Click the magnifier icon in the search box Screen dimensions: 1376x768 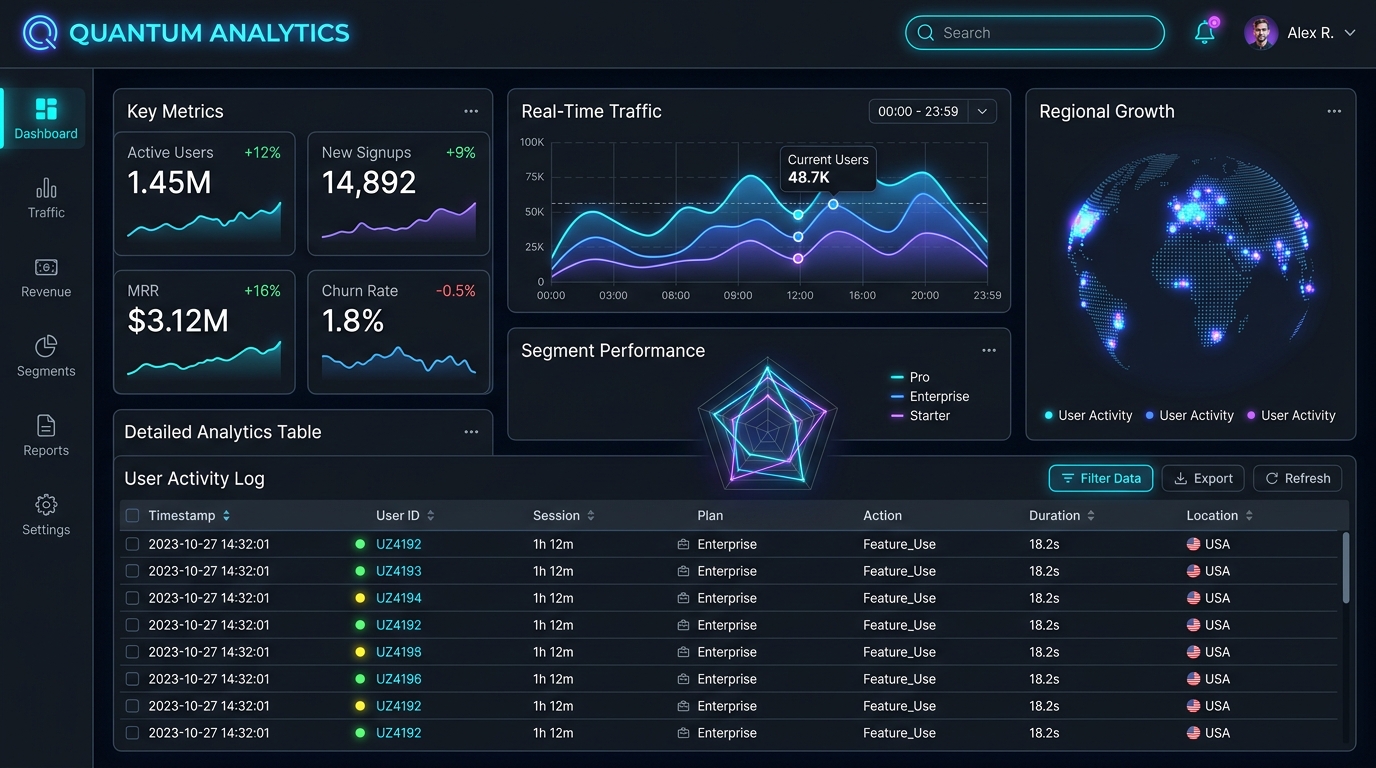pos(925,33)
